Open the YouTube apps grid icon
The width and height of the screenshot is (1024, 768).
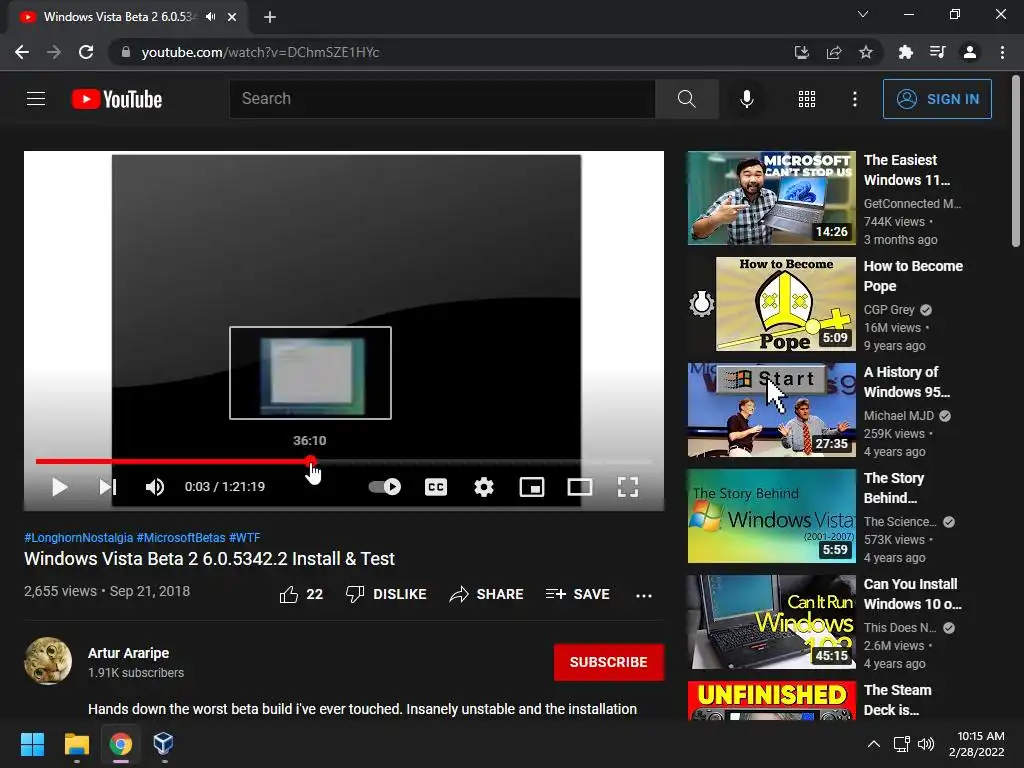coord(807,99)
